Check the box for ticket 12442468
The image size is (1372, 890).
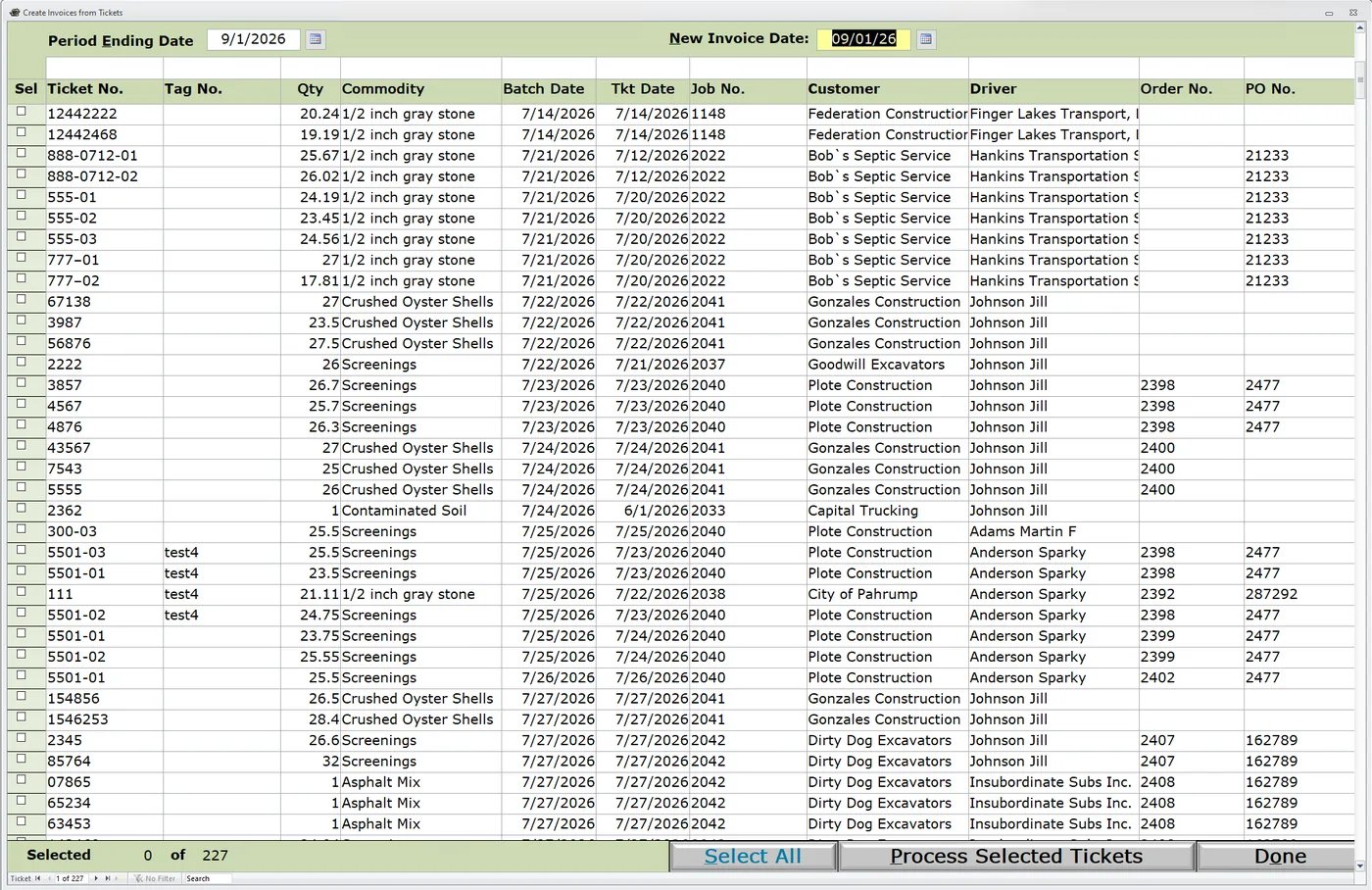point(22,132)
